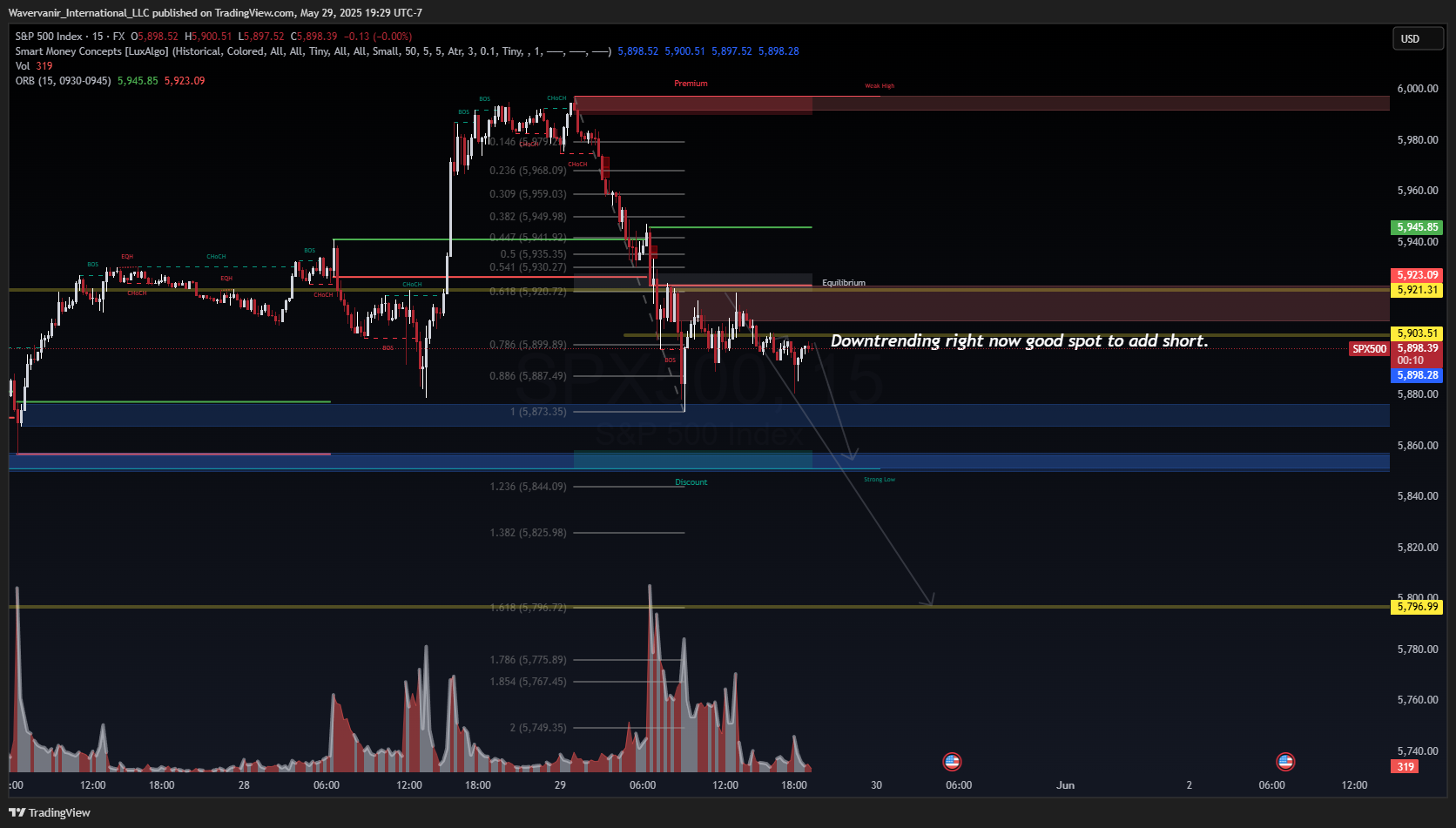1456x828 pixels.
Task: Click the Discount zone label
Action: [x=691, y=482]
